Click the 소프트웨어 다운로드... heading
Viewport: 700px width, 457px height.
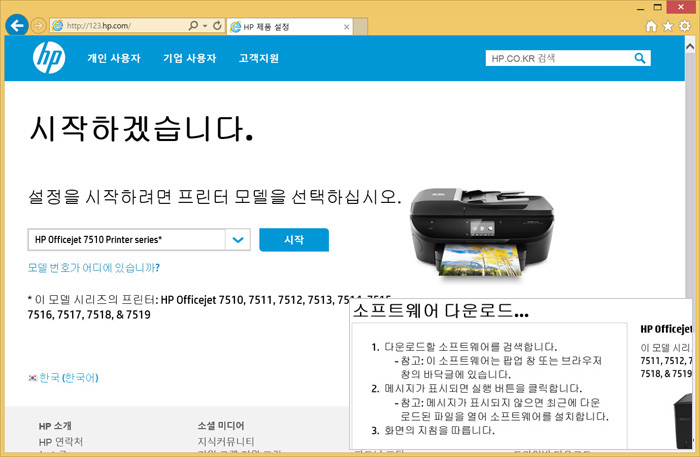pos(441,311)
